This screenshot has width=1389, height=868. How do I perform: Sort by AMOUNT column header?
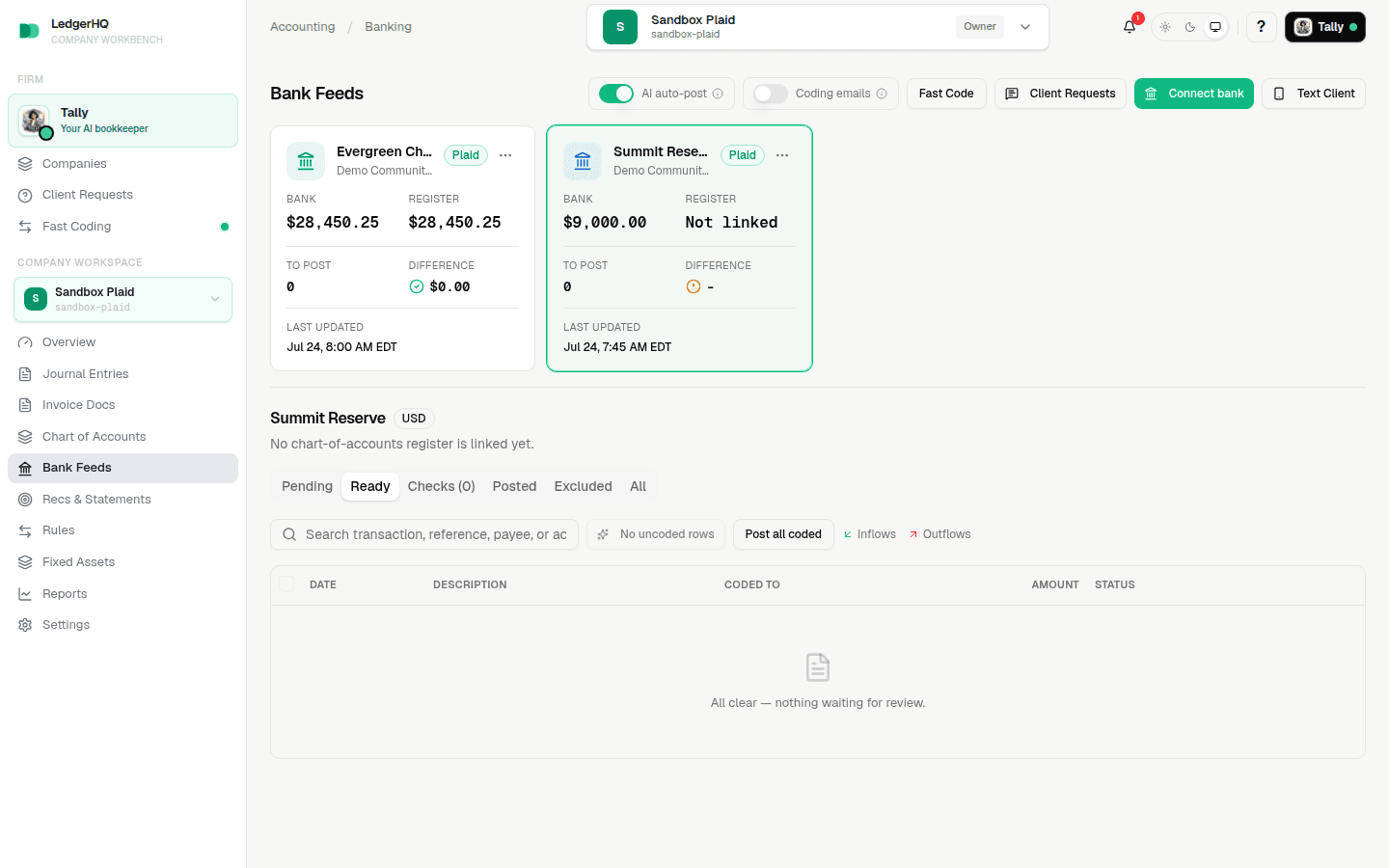pos(1055,584)
